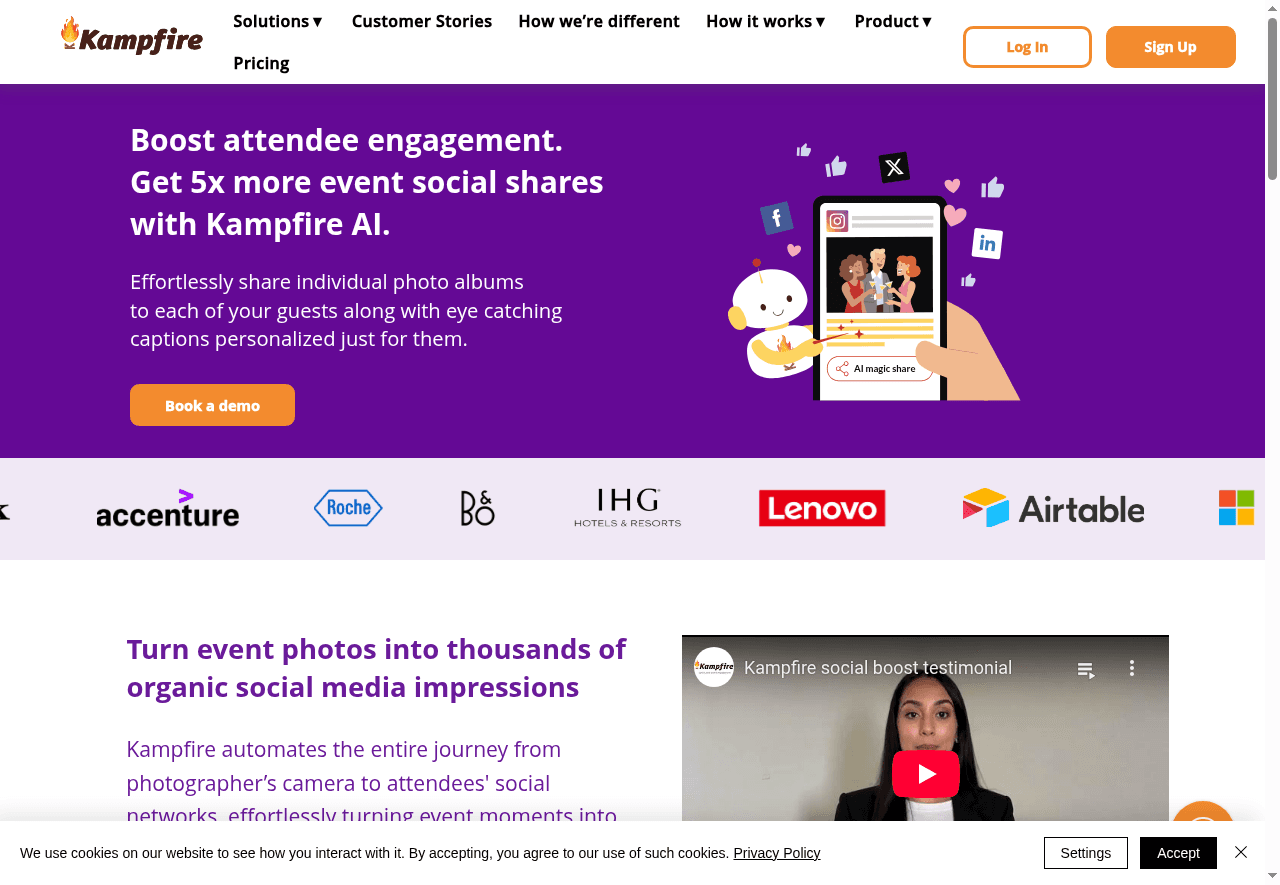Image resolution: width=1280 pixels, height=885 pixels.
Task: Open the Customer Stories page
Action: 422,21
